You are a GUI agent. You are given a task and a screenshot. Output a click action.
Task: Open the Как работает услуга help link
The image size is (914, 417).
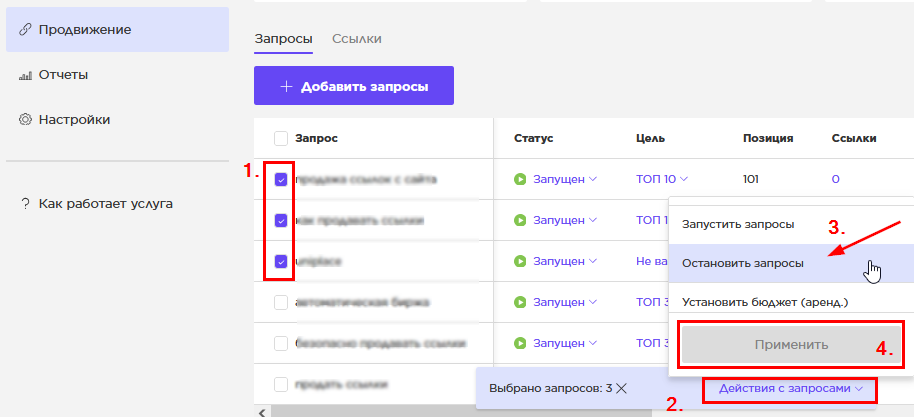point(106,204)
